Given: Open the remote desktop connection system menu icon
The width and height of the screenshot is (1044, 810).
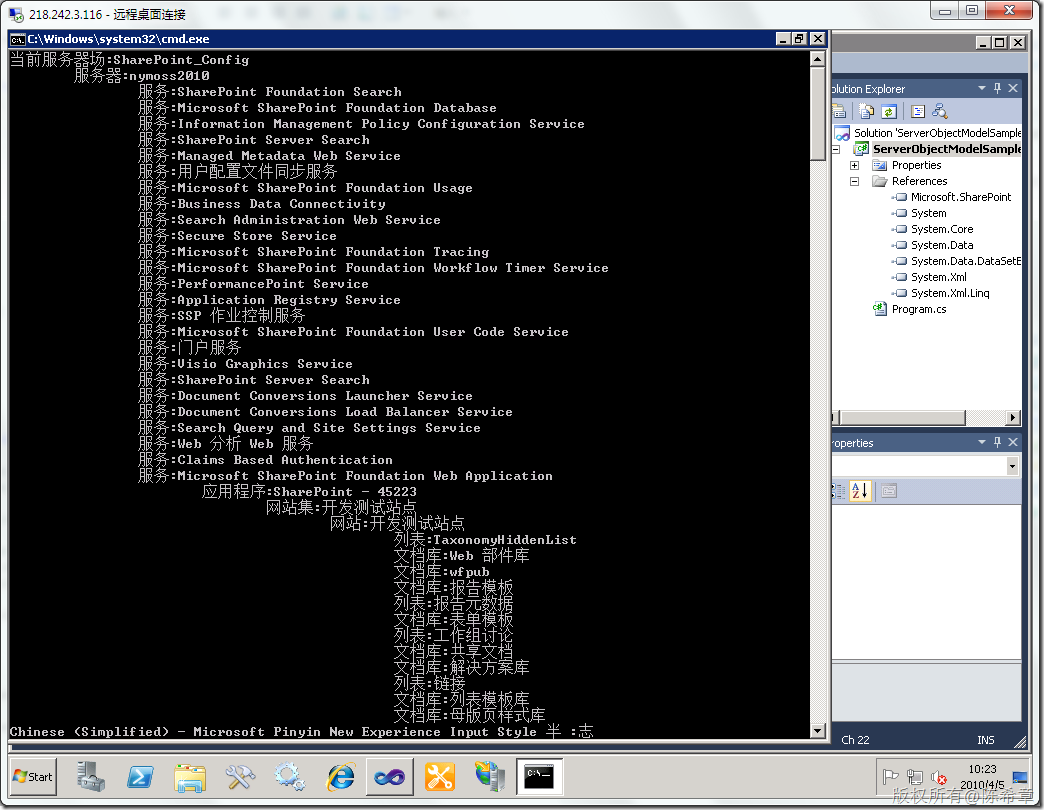Looking at the screenshot, I should pos(15,14).
